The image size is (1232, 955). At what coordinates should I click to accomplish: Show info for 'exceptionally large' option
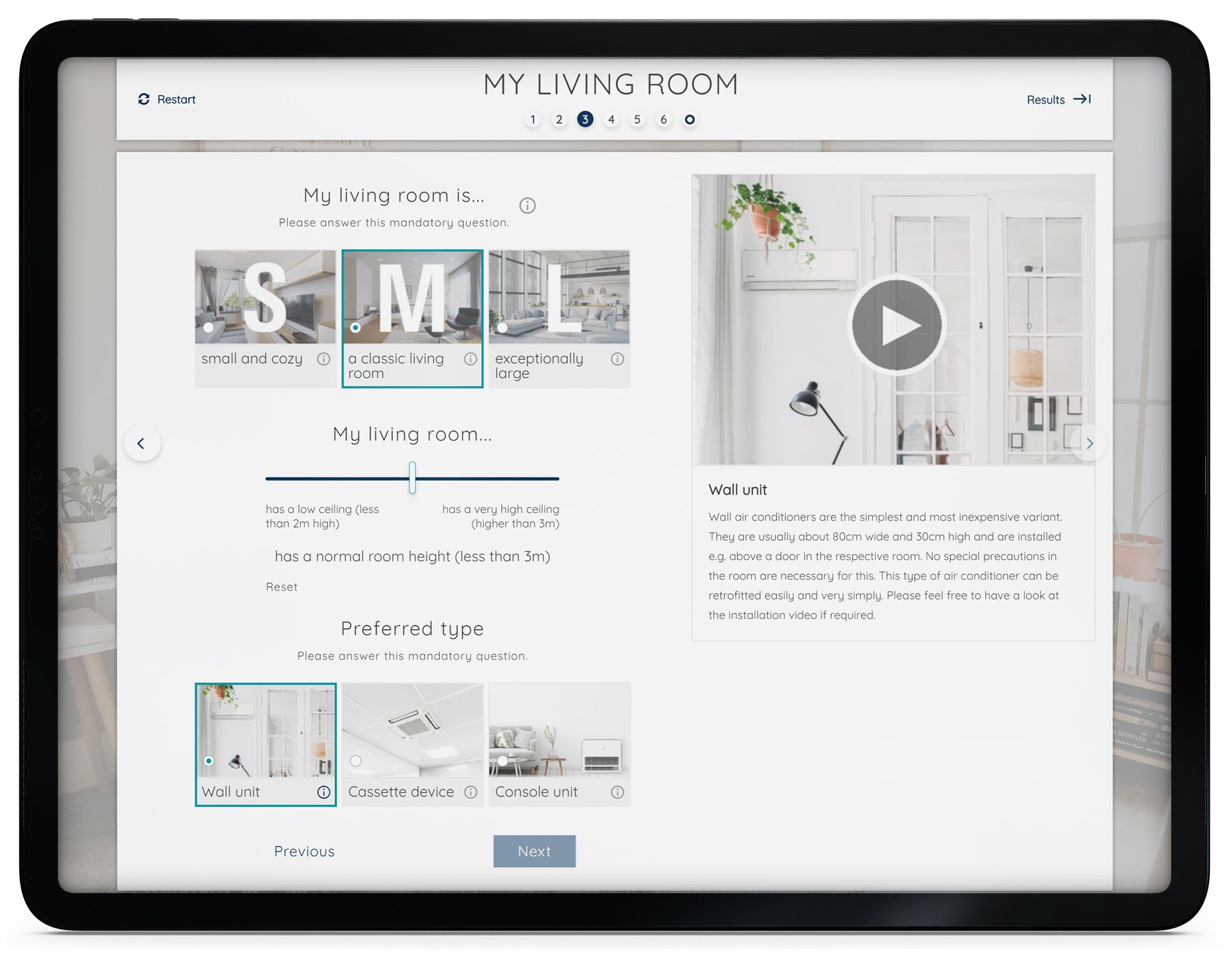click(617, 359)
